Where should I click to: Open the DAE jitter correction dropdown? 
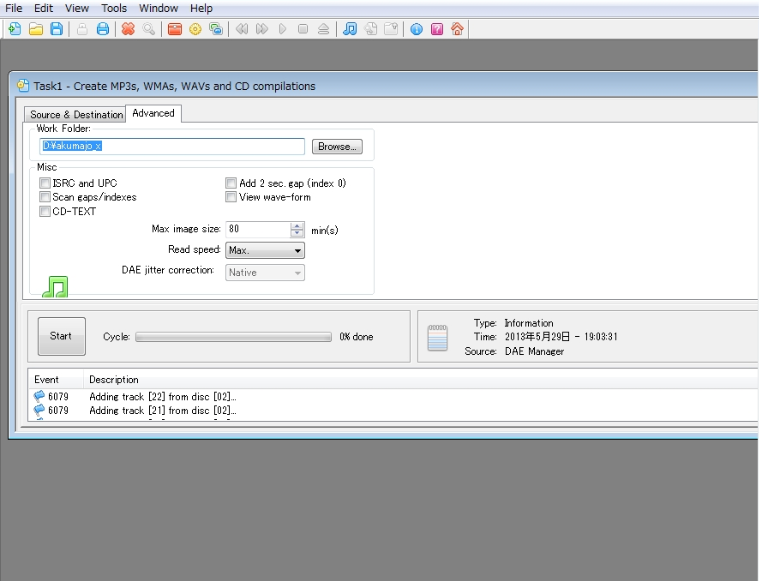coord(265,273)
